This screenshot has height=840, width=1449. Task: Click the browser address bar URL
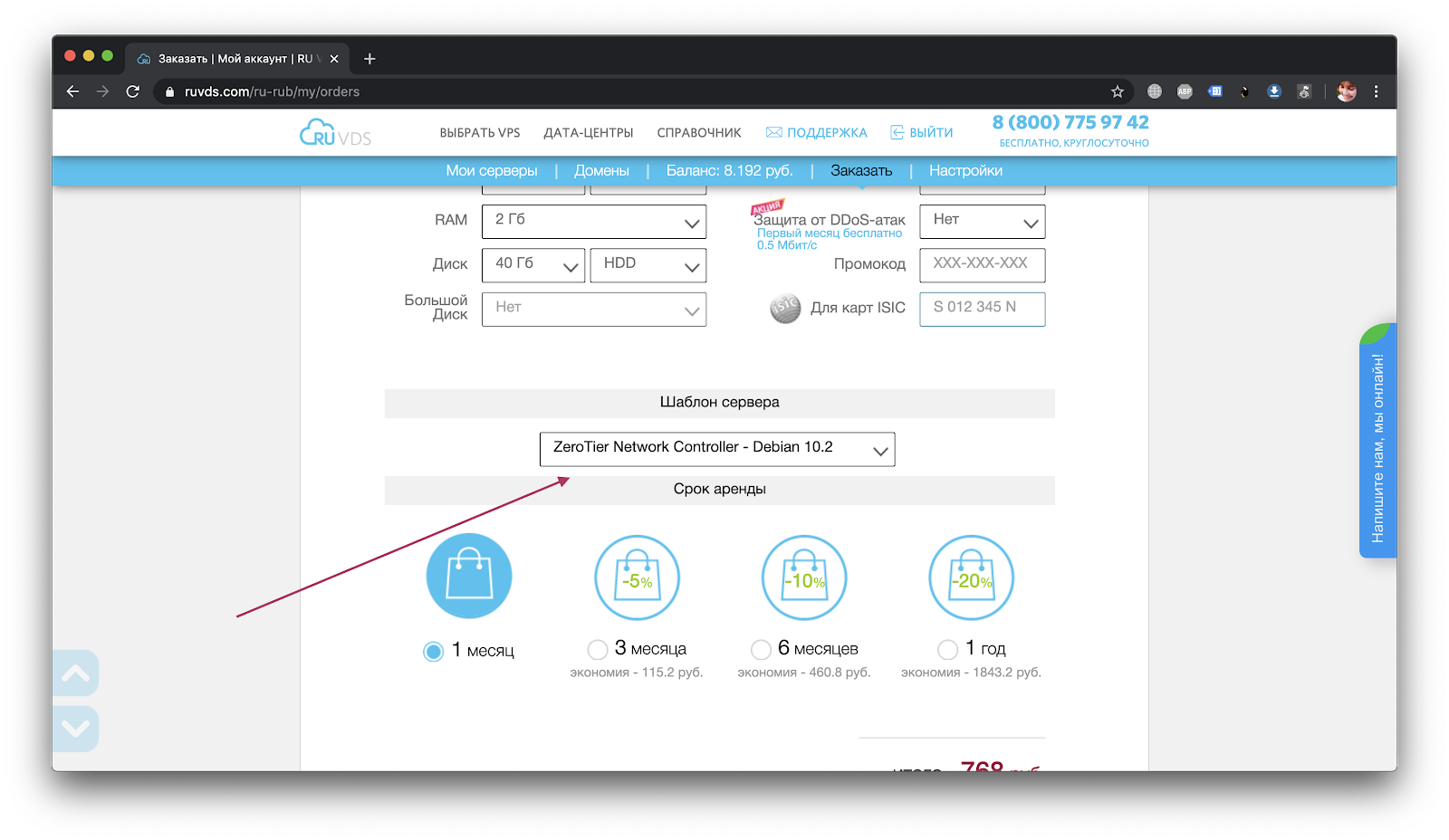pos(272,91)
